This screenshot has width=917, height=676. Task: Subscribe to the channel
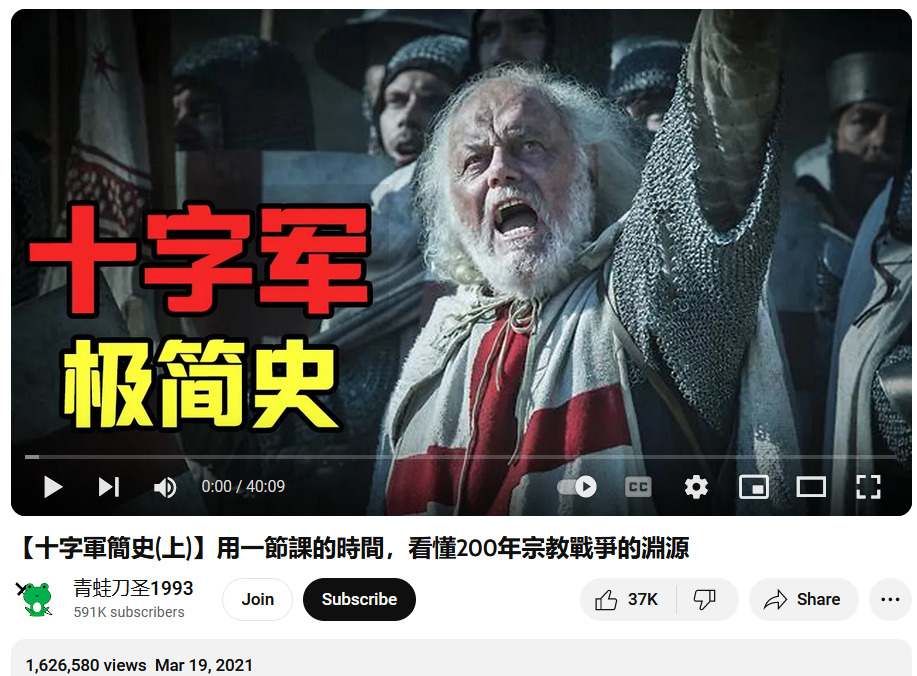[359, 599]
